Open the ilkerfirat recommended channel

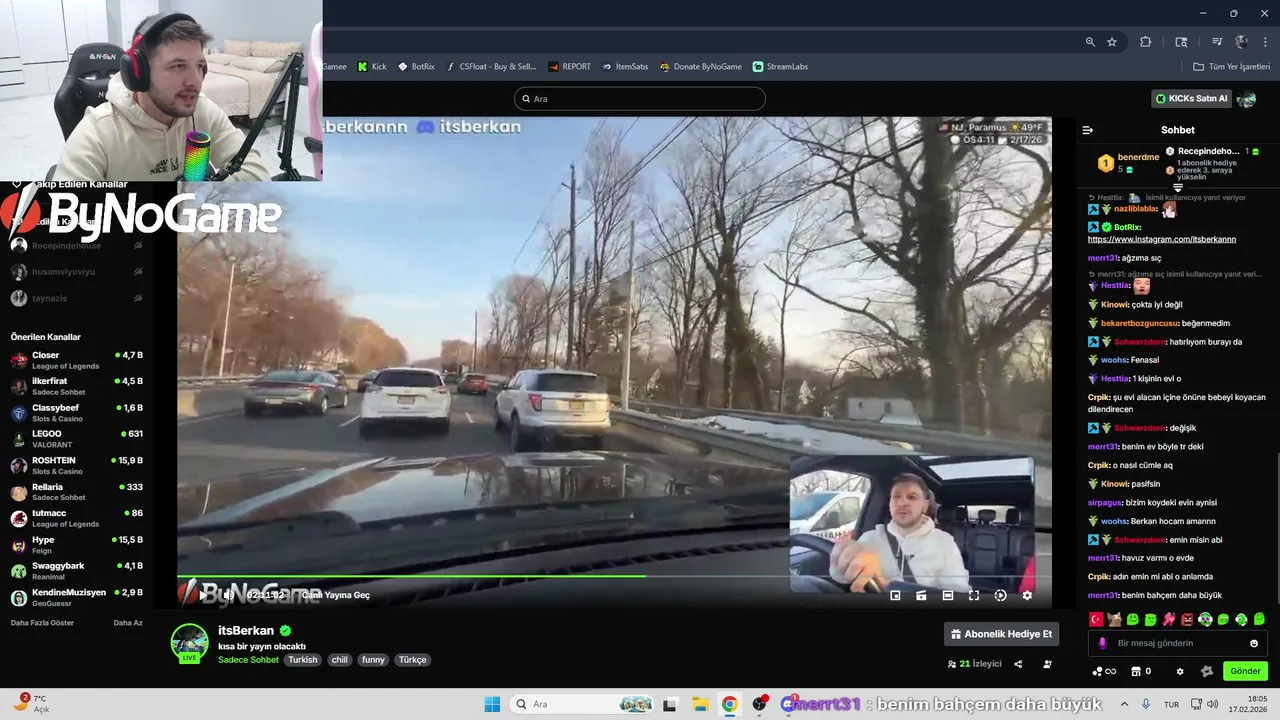pyautogui.click(x=77, y=386)
